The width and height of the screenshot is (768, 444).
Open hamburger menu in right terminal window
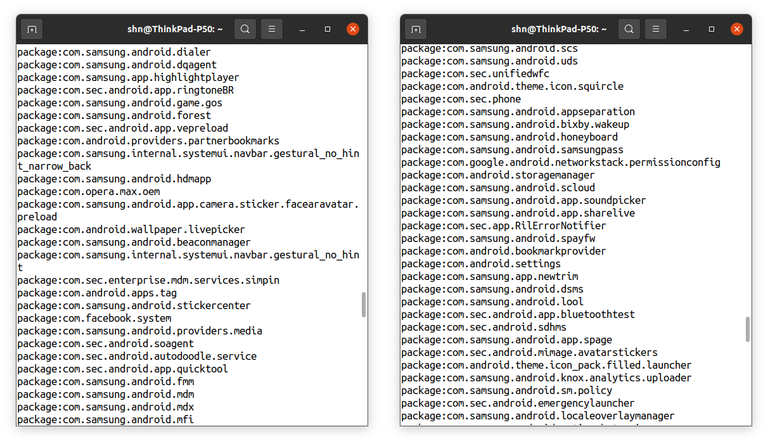[655, 29]
